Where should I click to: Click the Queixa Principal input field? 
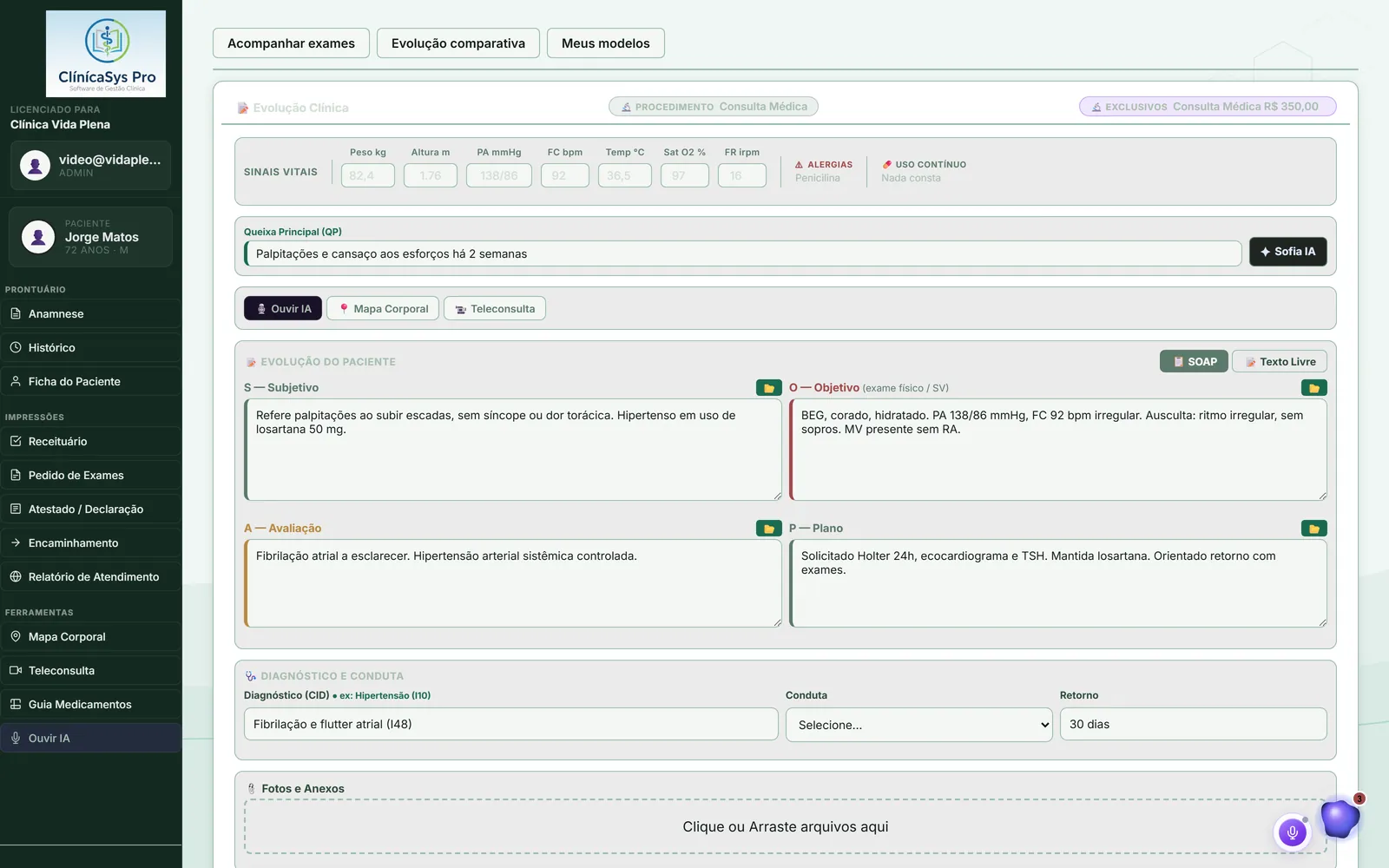pyautogui.click(x=743, y=254)
